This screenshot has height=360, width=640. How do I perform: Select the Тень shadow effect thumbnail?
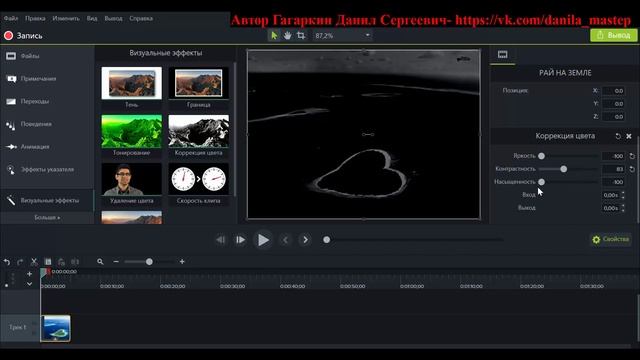(x=131, y=83)
